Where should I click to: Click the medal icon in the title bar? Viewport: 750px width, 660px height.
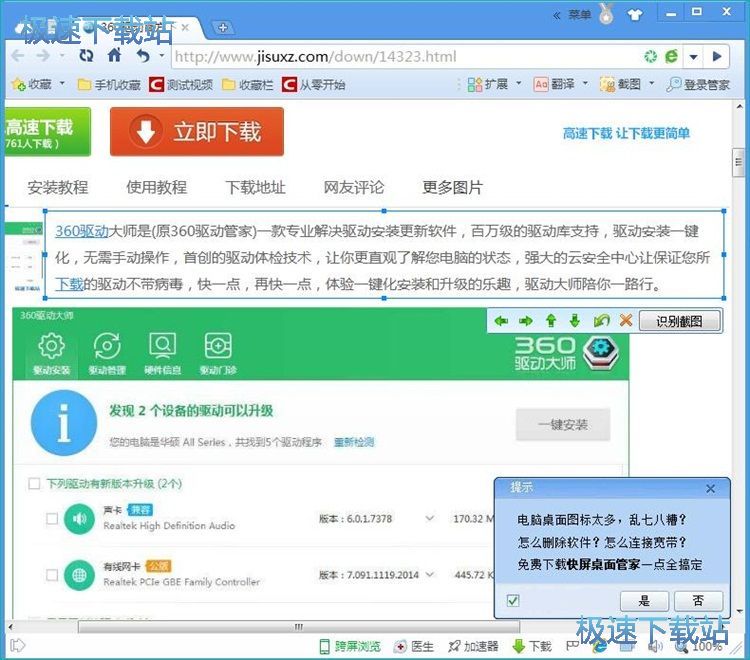[607, 14]
